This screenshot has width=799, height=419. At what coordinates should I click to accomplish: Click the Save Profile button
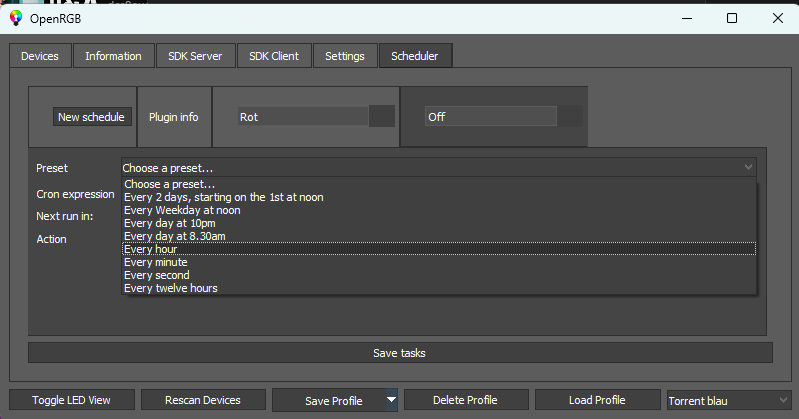pyautogui.click(x=329, y=401)
